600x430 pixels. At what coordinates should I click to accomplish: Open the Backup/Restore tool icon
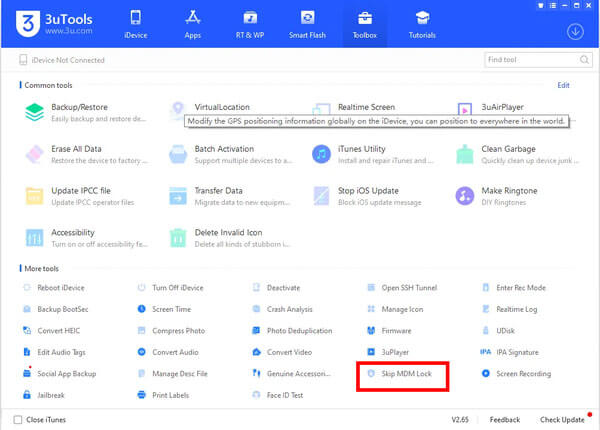click(35, 111)
